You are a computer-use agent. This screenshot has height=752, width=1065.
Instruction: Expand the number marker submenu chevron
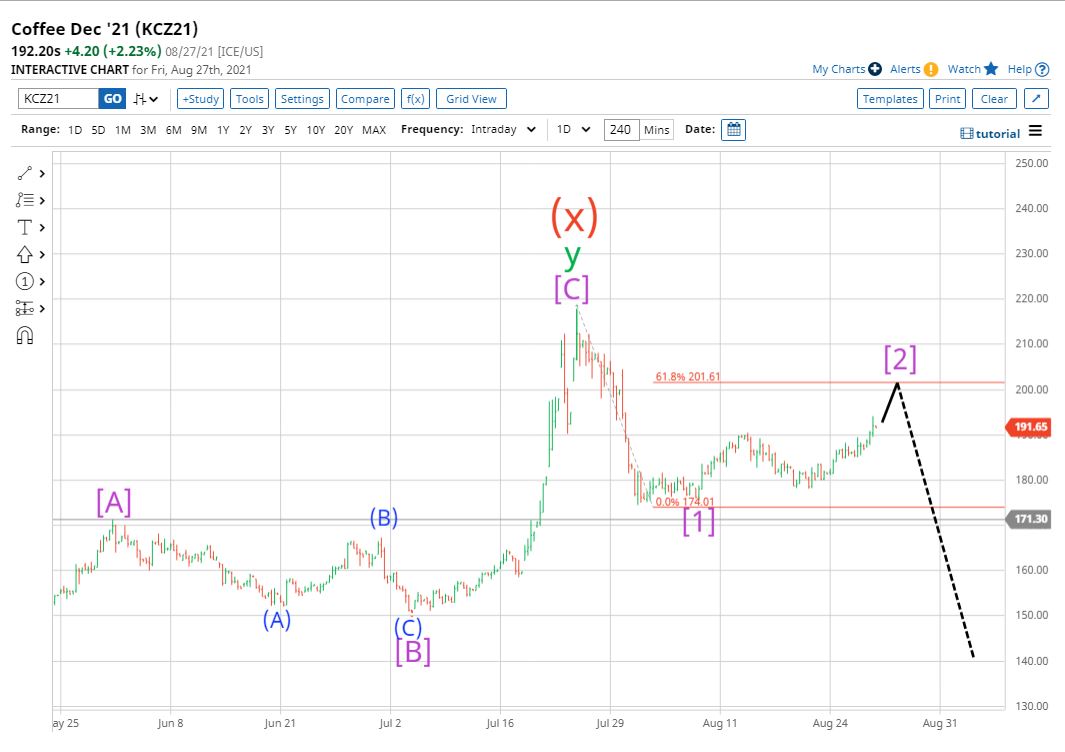(42, 281)
